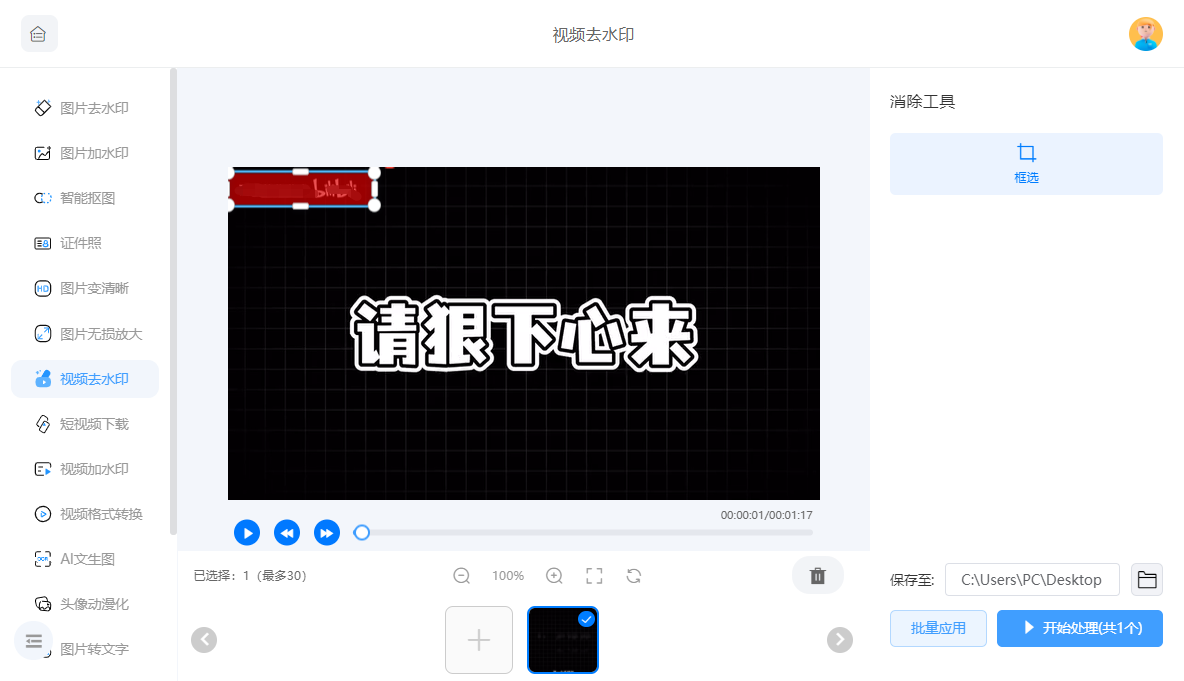Click the refresh reset icon

634,576
